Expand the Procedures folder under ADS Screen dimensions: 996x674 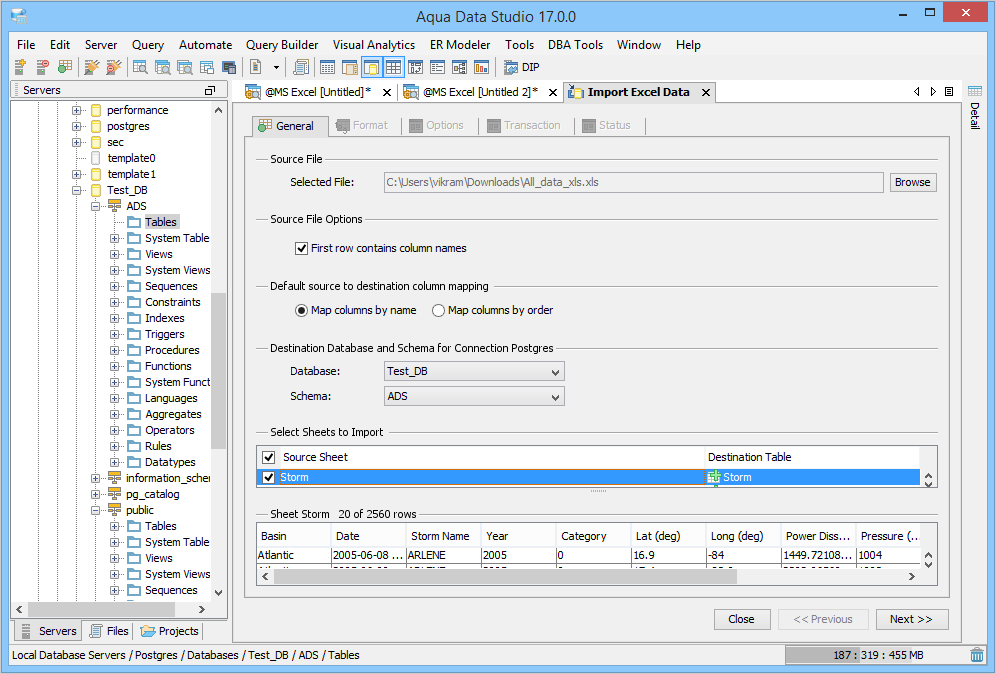(114, 351)
